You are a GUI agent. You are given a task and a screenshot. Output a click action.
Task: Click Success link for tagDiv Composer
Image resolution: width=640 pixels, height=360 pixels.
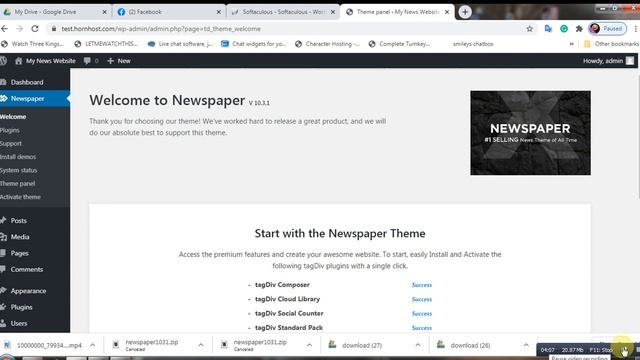(x=422, y=285)
